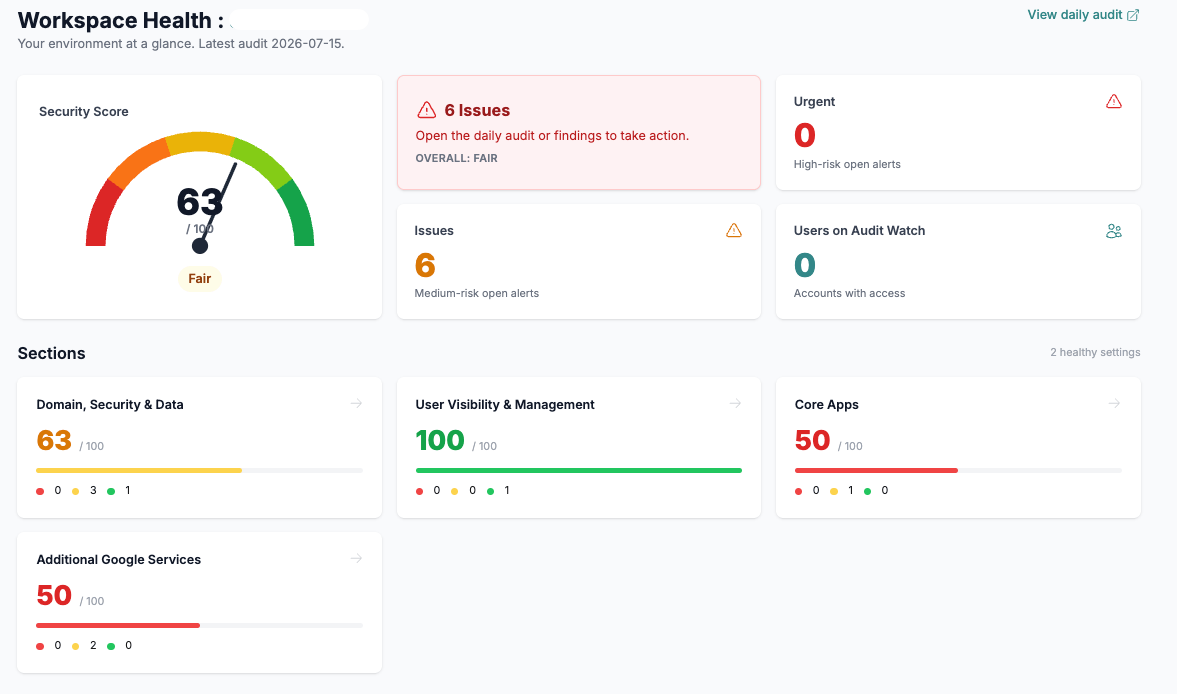Click the warning triangle in 6 Issues banner
The width and height of the screenshot is (1177, 694).
426,110
